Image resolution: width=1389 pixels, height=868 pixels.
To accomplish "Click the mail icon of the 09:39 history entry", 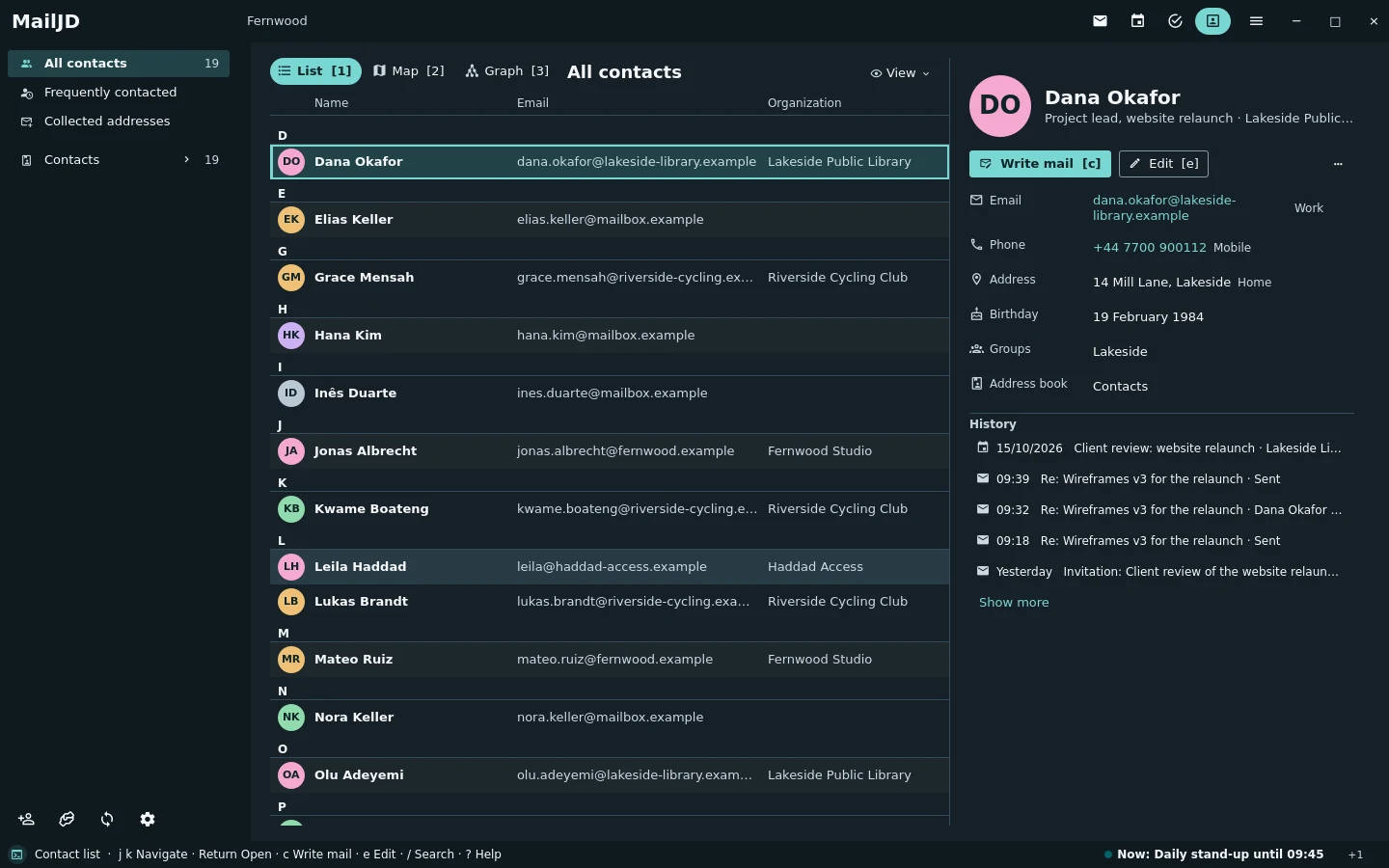I will click(x=983, y=478).
